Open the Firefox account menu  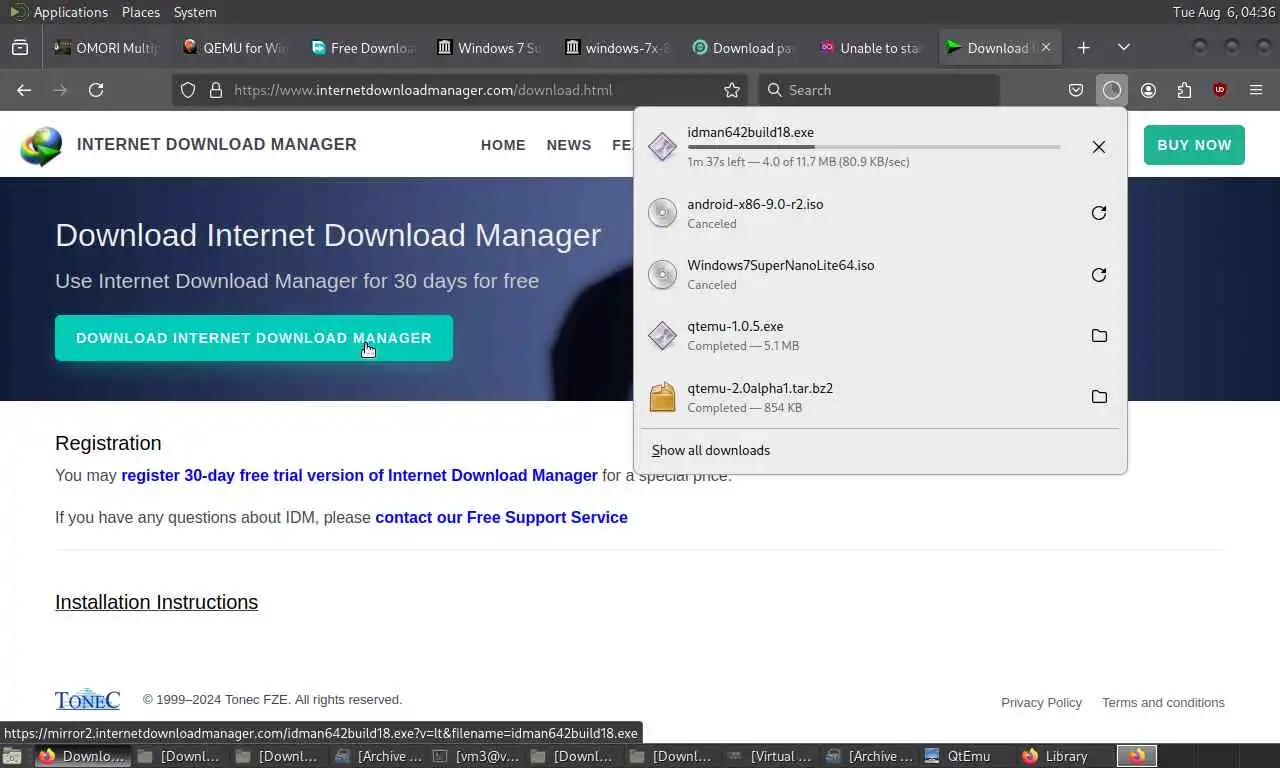point(1148,90)
